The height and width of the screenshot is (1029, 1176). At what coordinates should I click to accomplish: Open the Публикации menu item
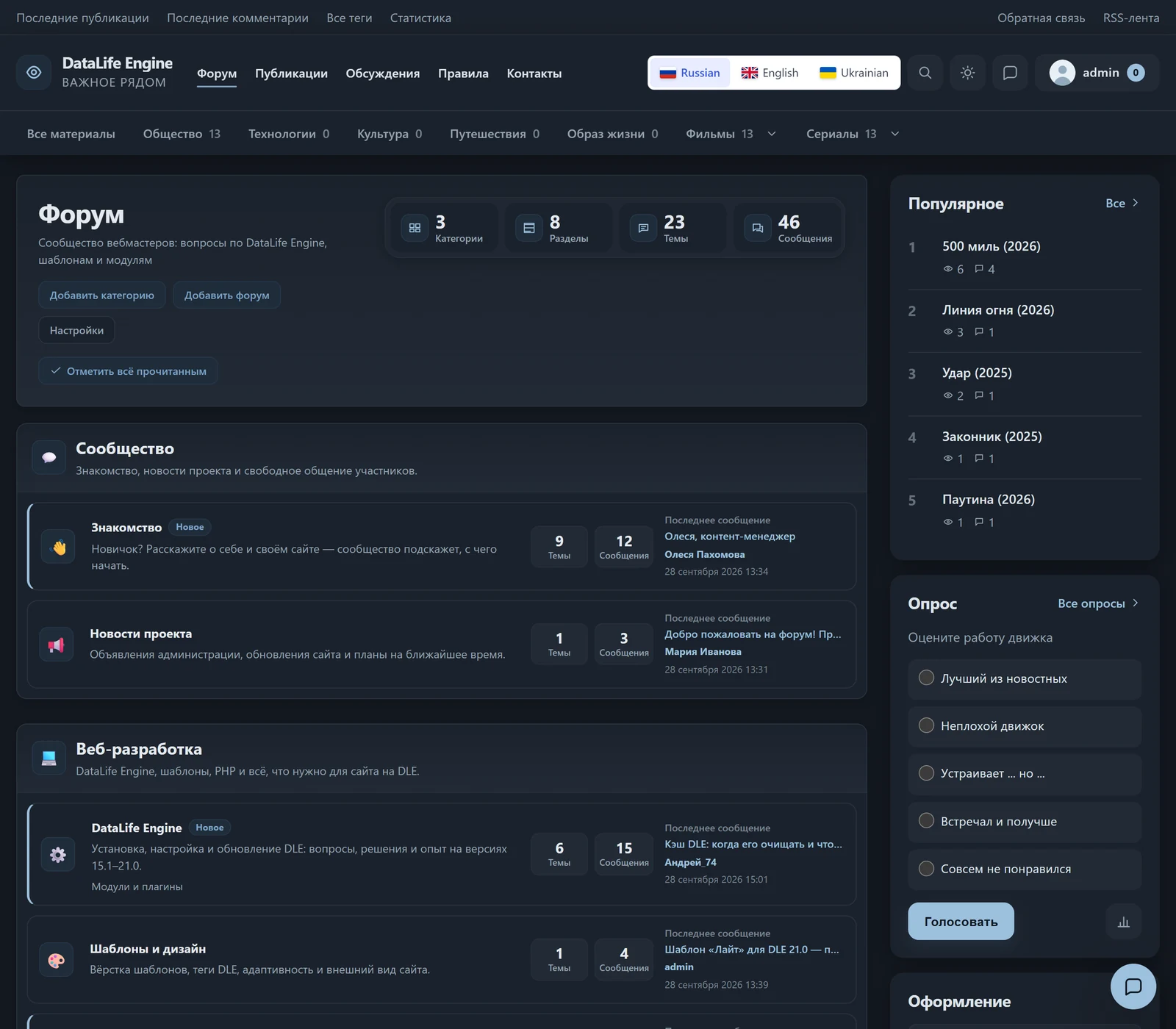click(x=291, y=73)
